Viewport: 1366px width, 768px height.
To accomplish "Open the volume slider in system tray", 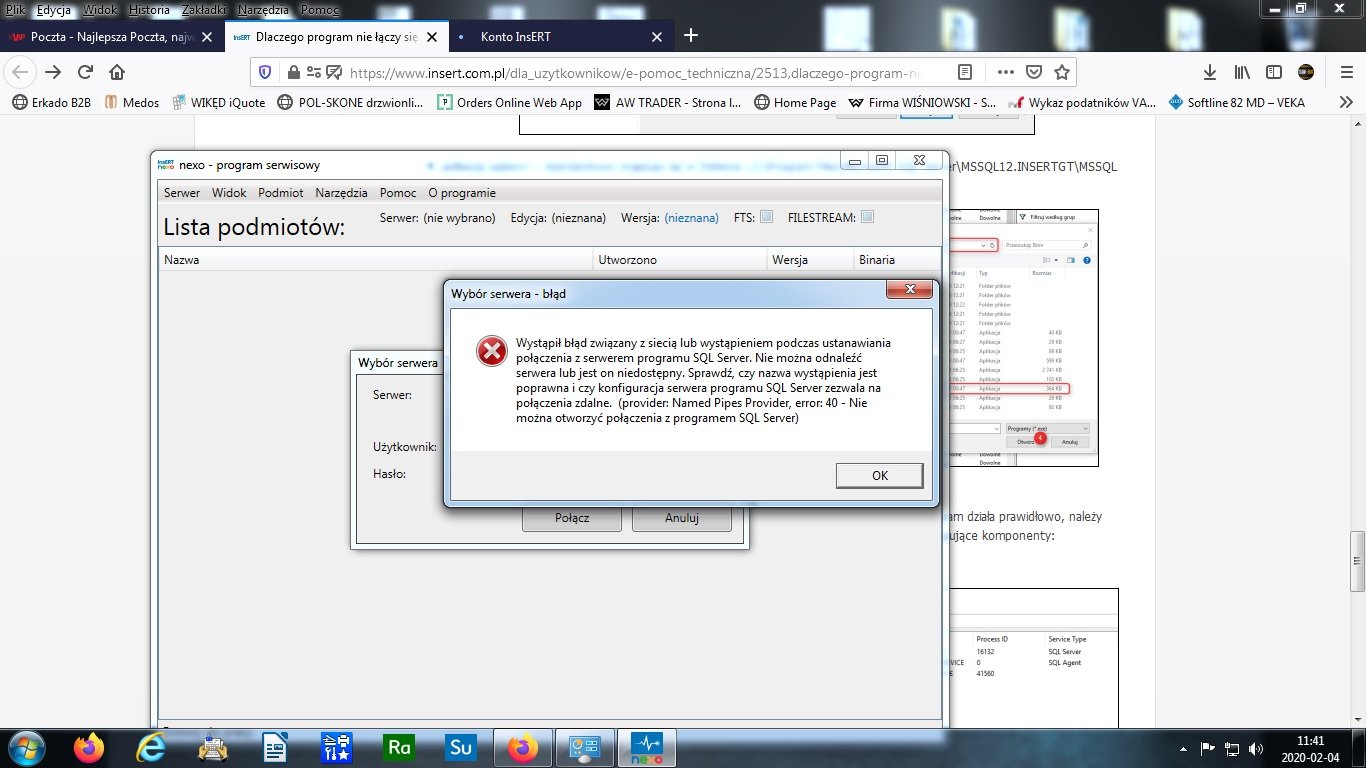I will point(1256,747).
